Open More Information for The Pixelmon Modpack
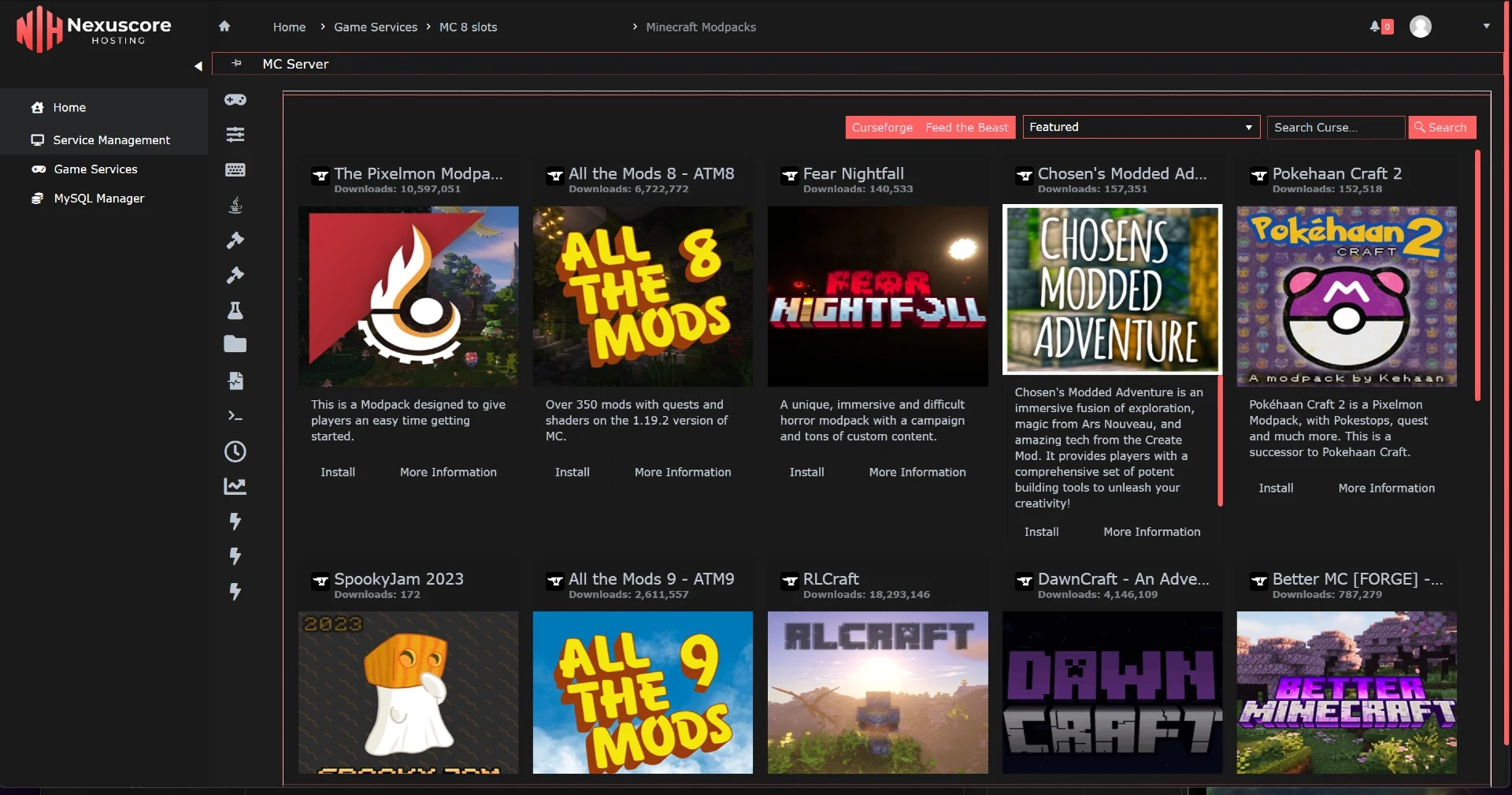This screenshot has width=1512, height=795. click(x=448, y=472)
